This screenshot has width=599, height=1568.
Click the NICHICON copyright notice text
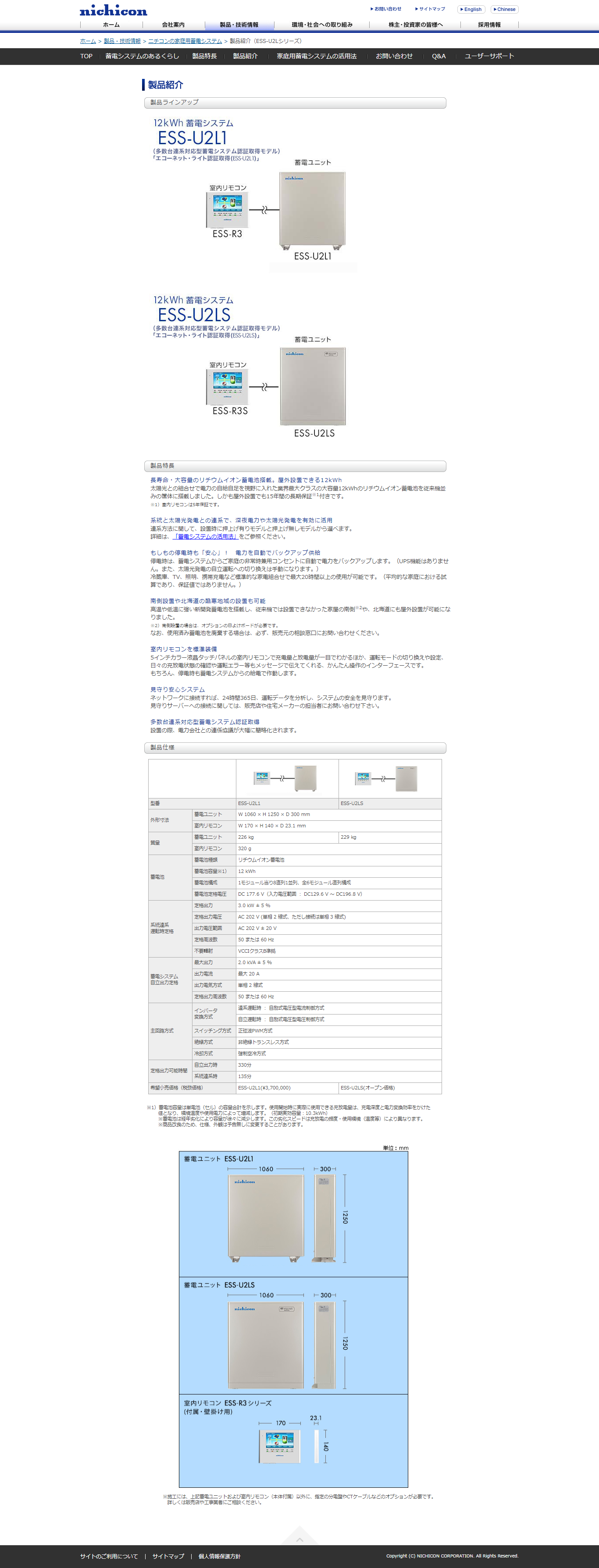[x=452, y=1556]
